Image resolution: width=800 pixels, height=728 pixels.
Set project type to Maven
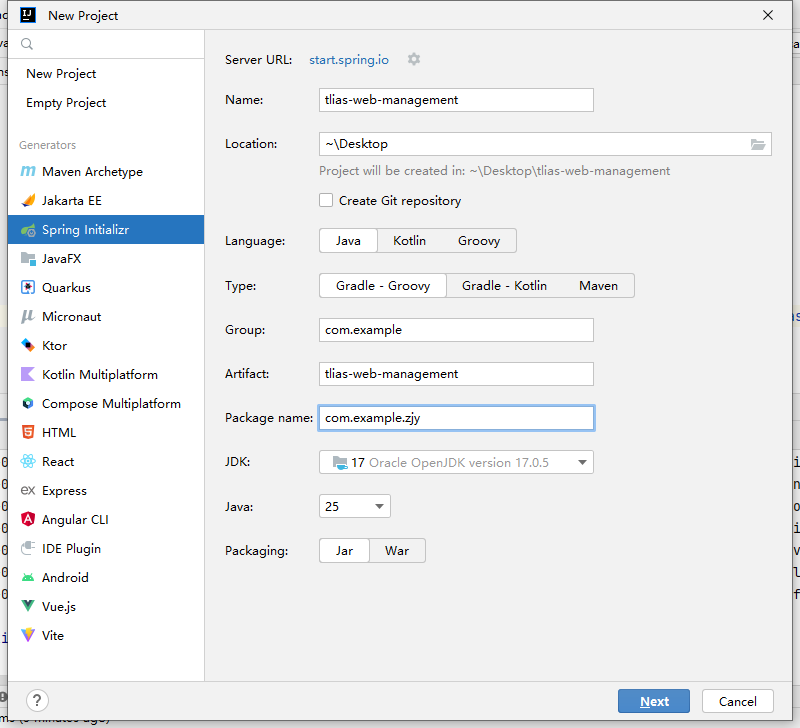point(598,286)
